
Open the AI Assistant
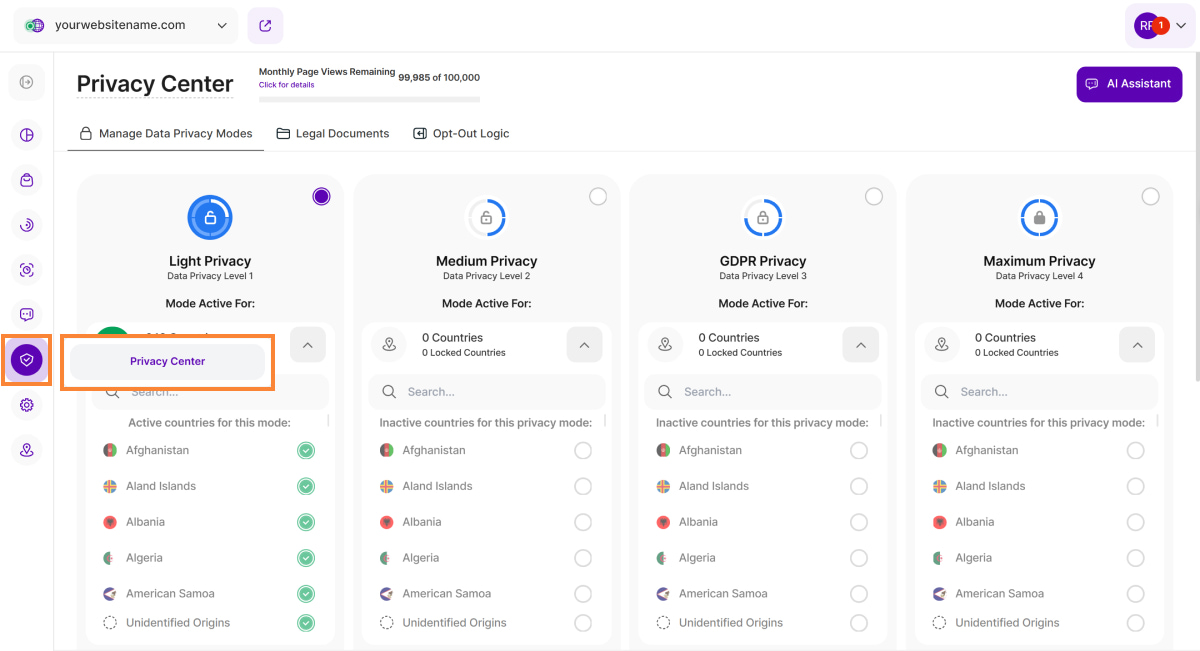pyautogui.click(x=1129, y=84)
